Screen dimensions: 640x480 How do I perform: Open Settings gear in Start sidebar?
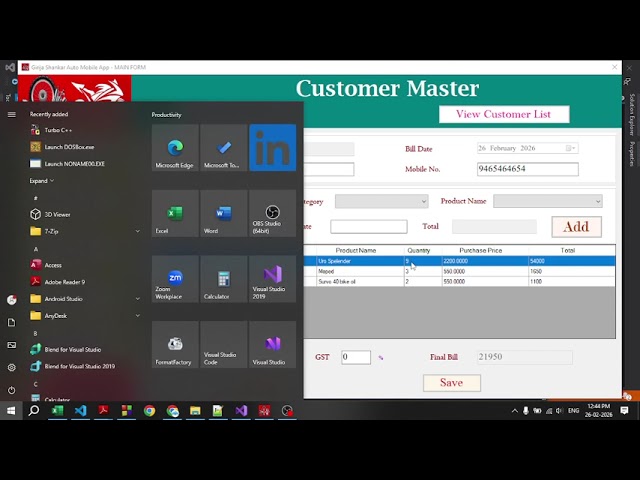11,367
